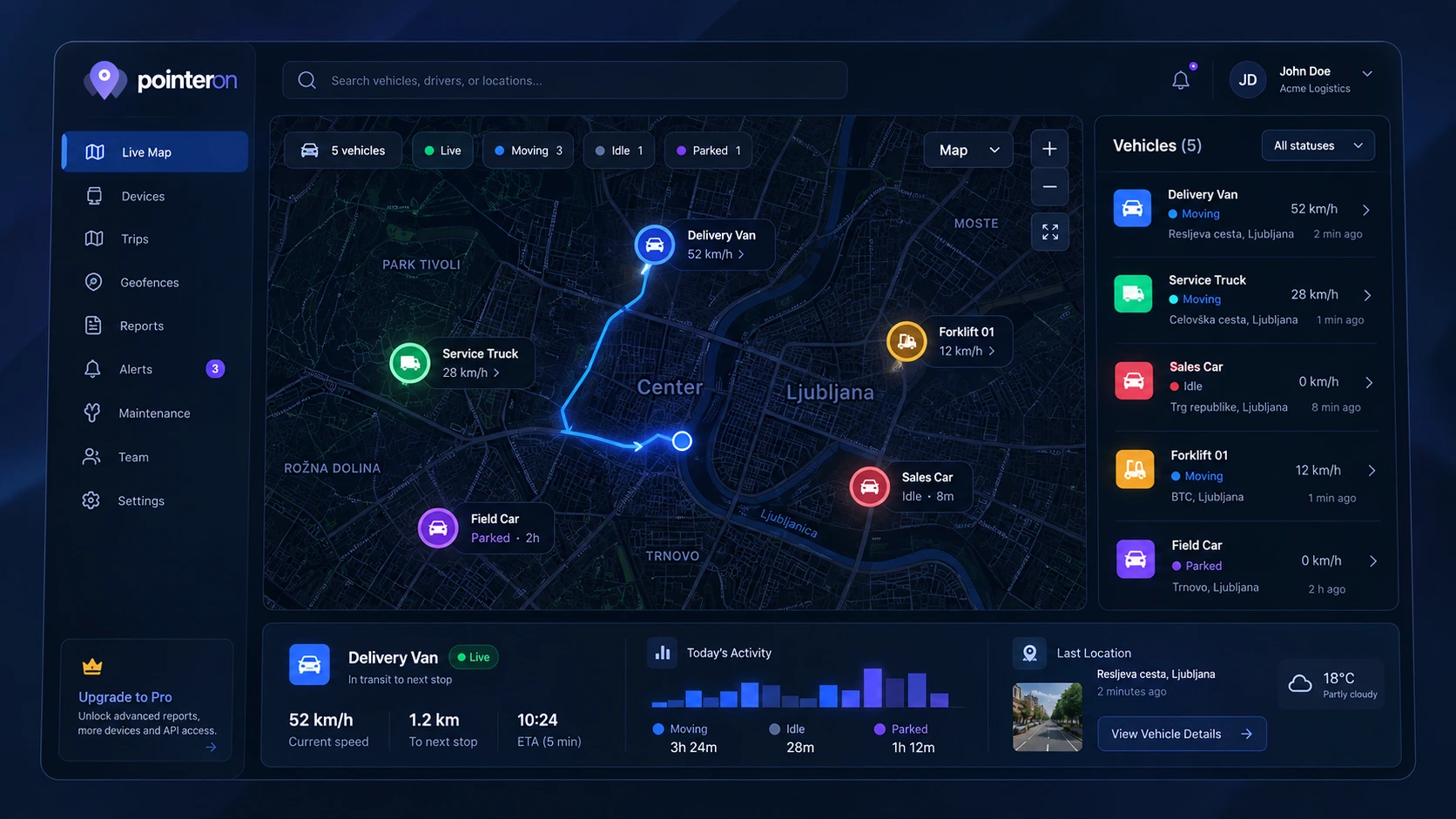Open the Map type dropdown
Viewport: 1456px width, 819px height.
tap(968, 151)
